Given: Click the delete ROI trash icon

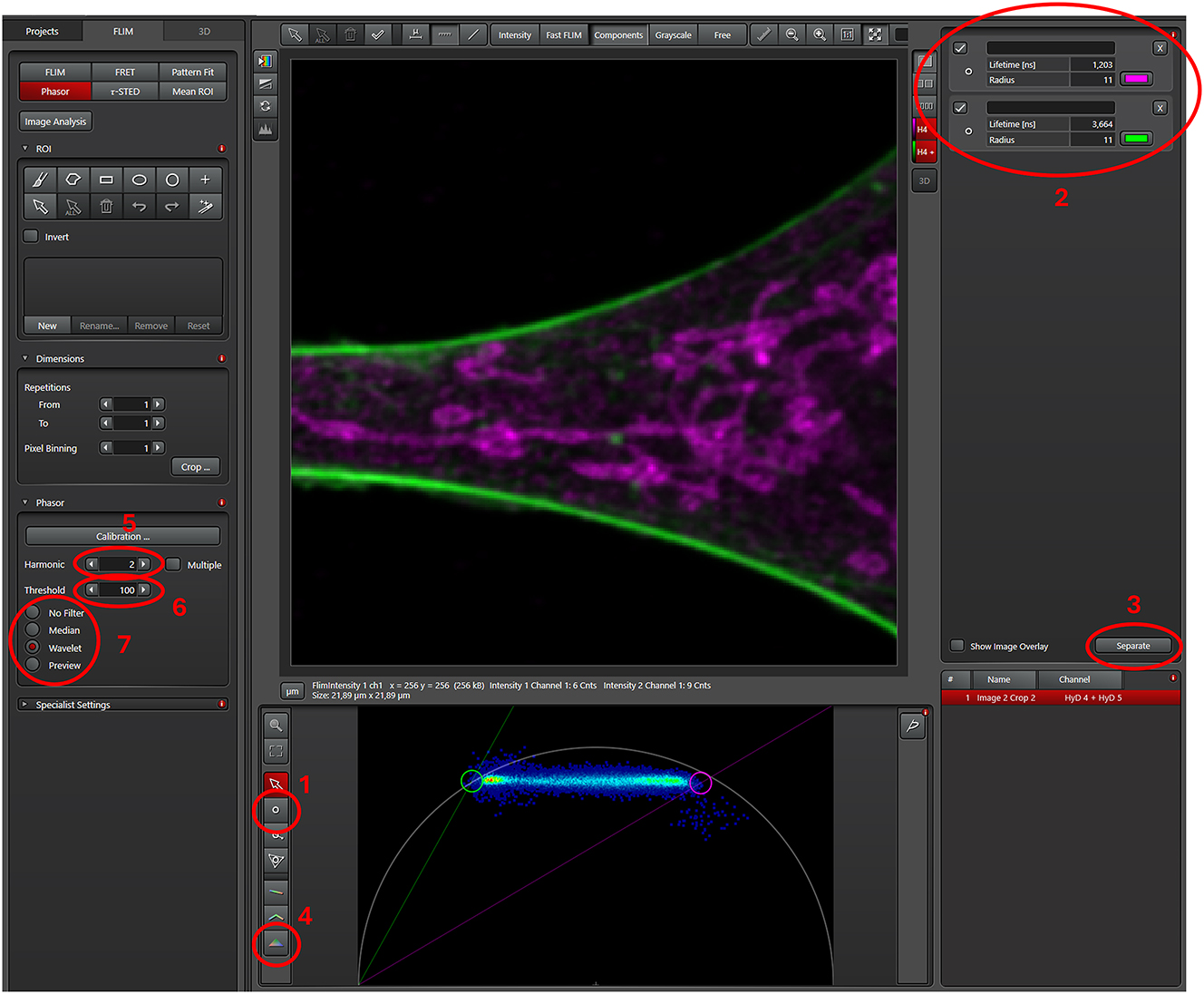Looking at the screenshot, I should tap(106, 207).
